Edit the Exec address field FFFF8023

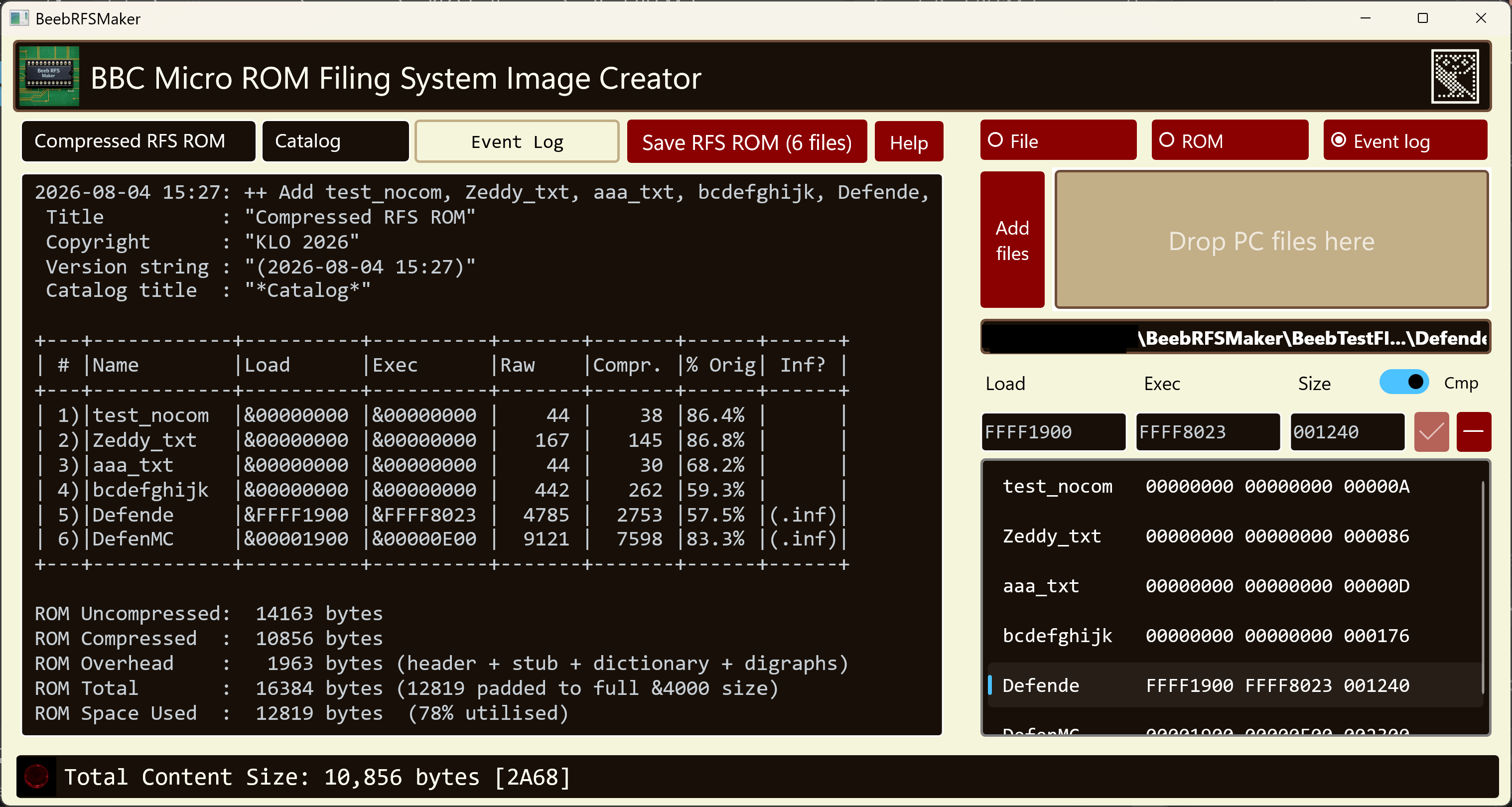[1208, 432]
